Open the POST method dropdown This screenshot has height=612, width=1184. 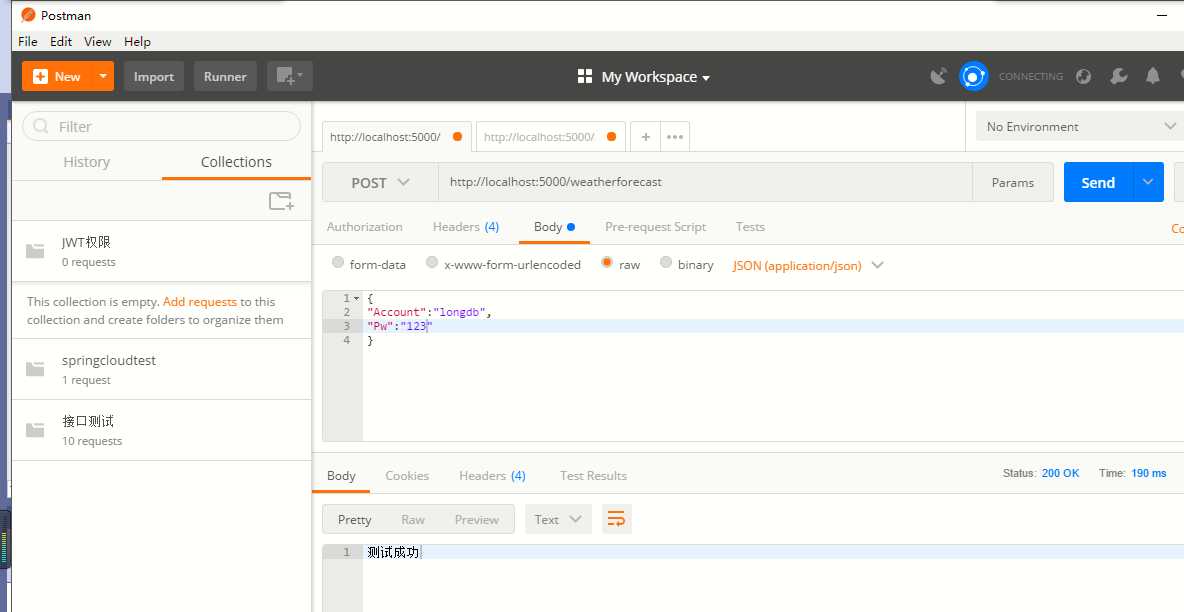[x=381, y=182]
